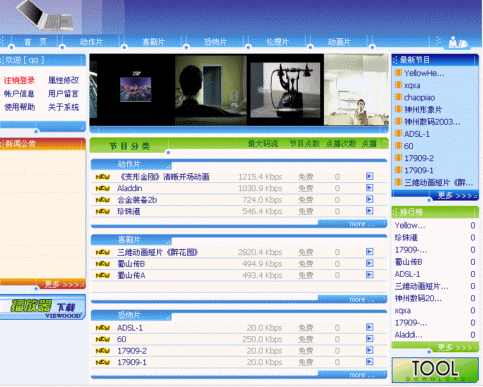This screenshot has width=483, height=387.
Task: Click the play icon for Aladdin
Action: point(369,188)
